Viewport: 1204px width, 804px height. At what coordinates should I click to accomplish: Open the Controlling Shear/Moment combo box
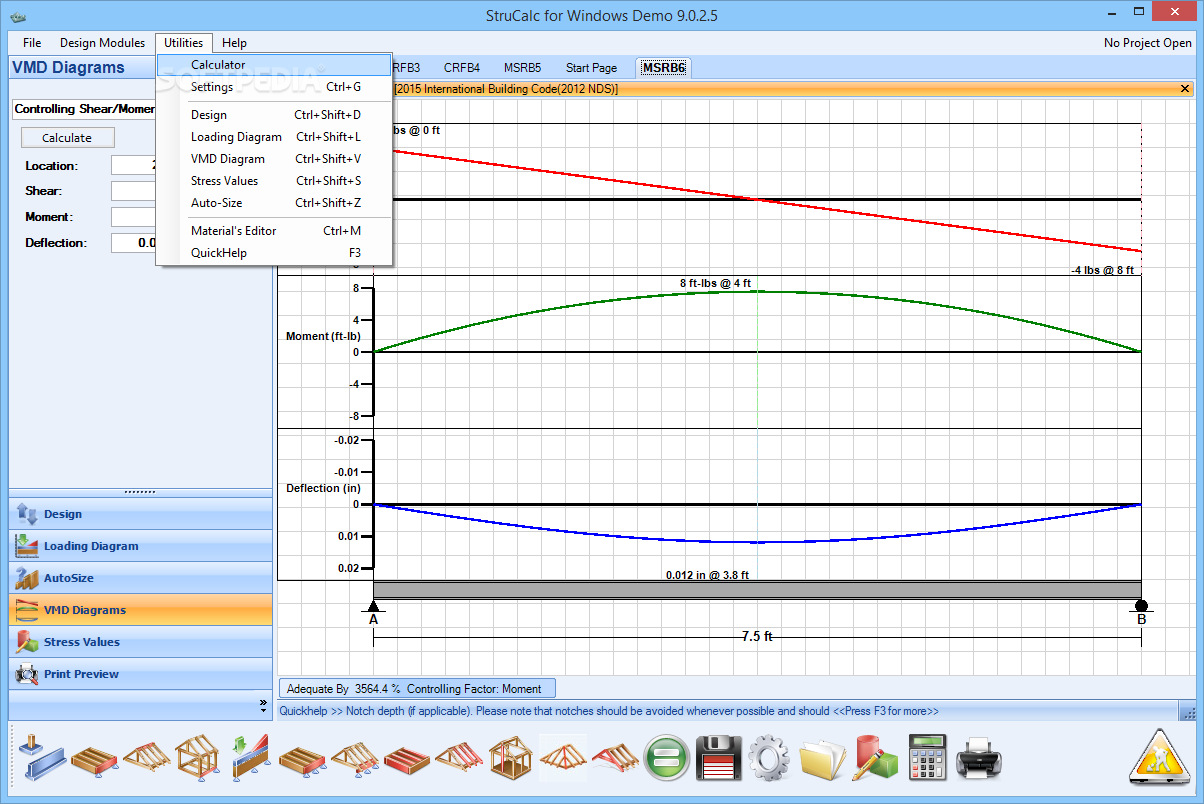pos(84,109)
